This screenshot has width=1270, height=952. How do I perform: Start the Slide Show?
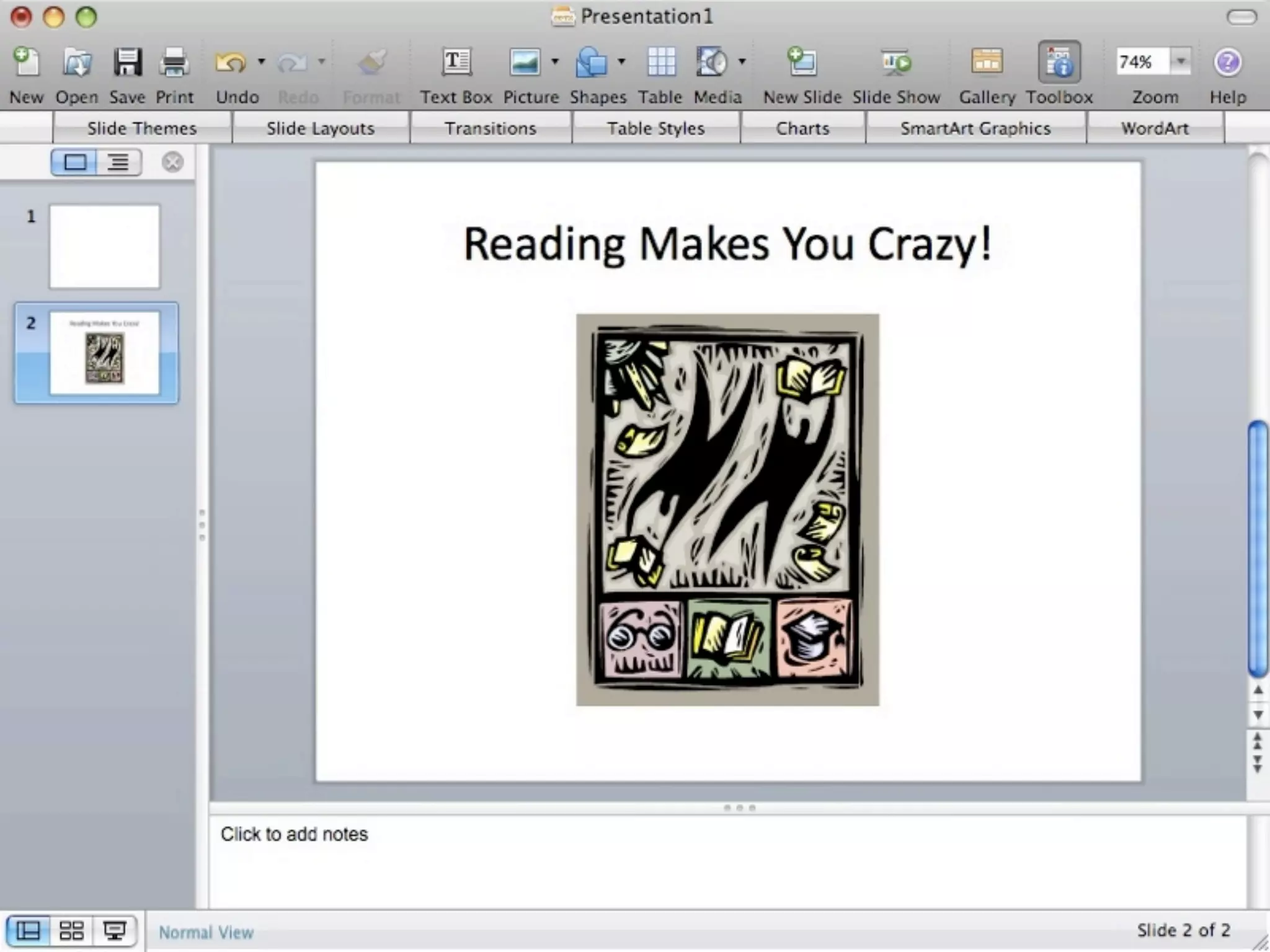click(x=896, y=63)
